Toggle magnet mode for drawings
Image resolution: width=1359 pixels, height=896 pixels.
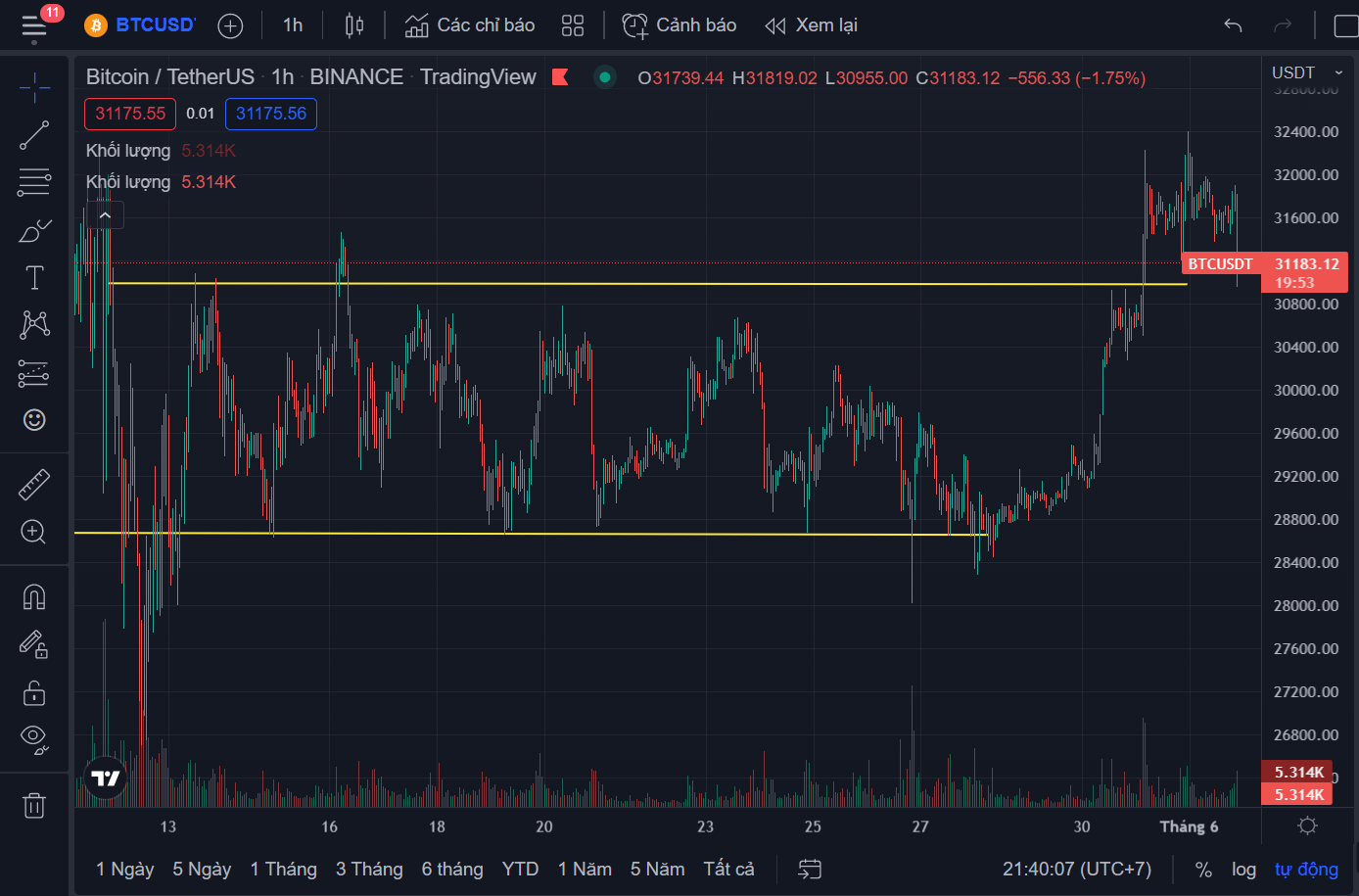(x=34, y=596)
